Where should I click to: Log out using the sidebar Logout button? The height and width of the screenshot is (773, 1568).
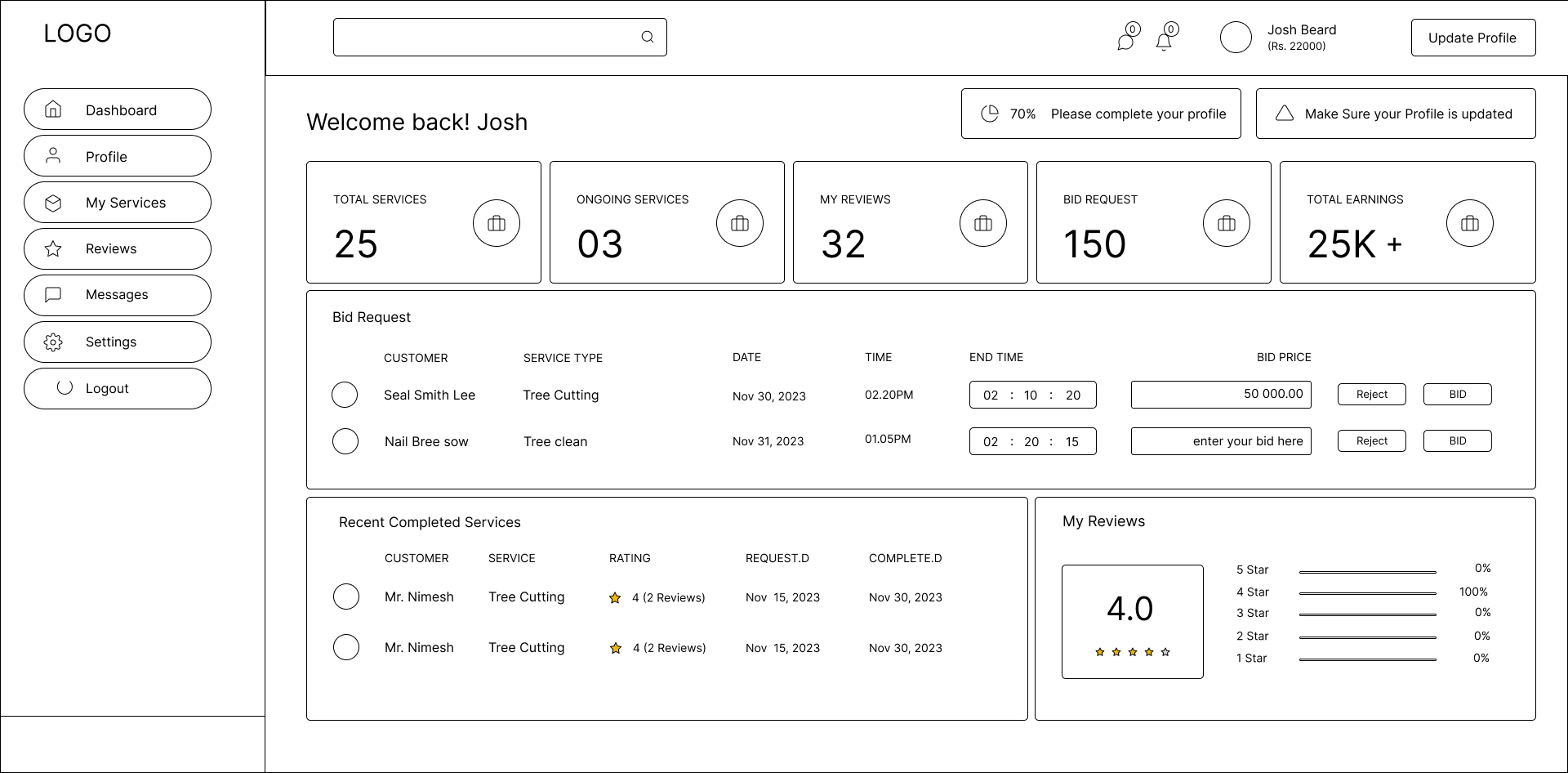pos(118,389)
